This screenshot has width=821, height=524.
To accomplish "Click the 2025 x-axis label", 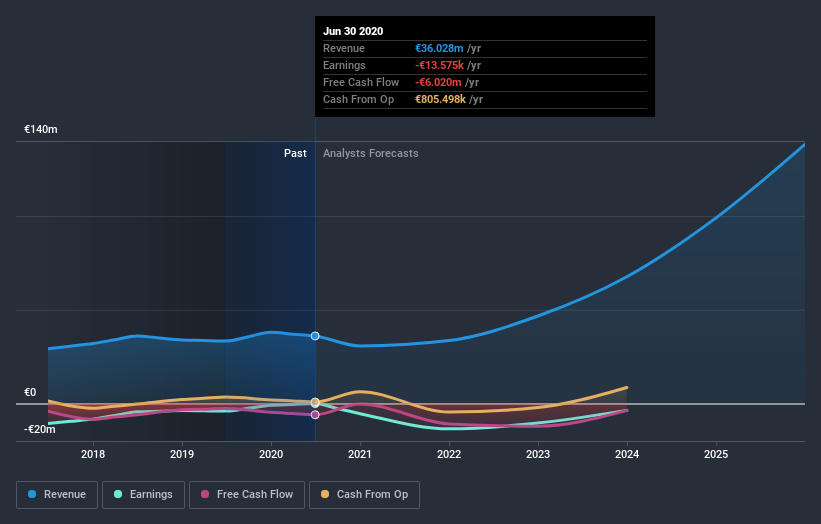I will [716, 454].
